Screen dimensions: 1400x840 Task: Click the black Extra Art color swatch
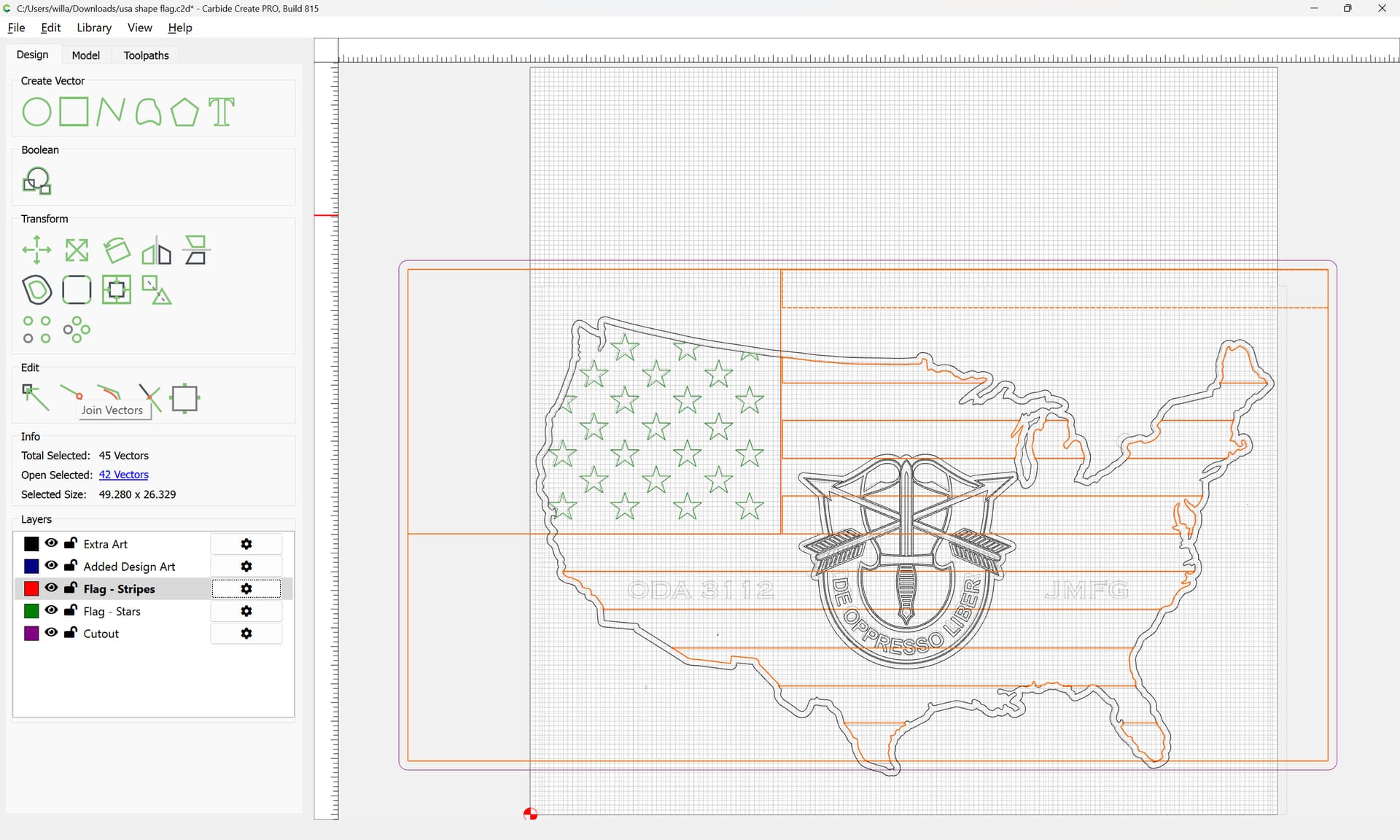pyautogui.click(x=31, y=544)
